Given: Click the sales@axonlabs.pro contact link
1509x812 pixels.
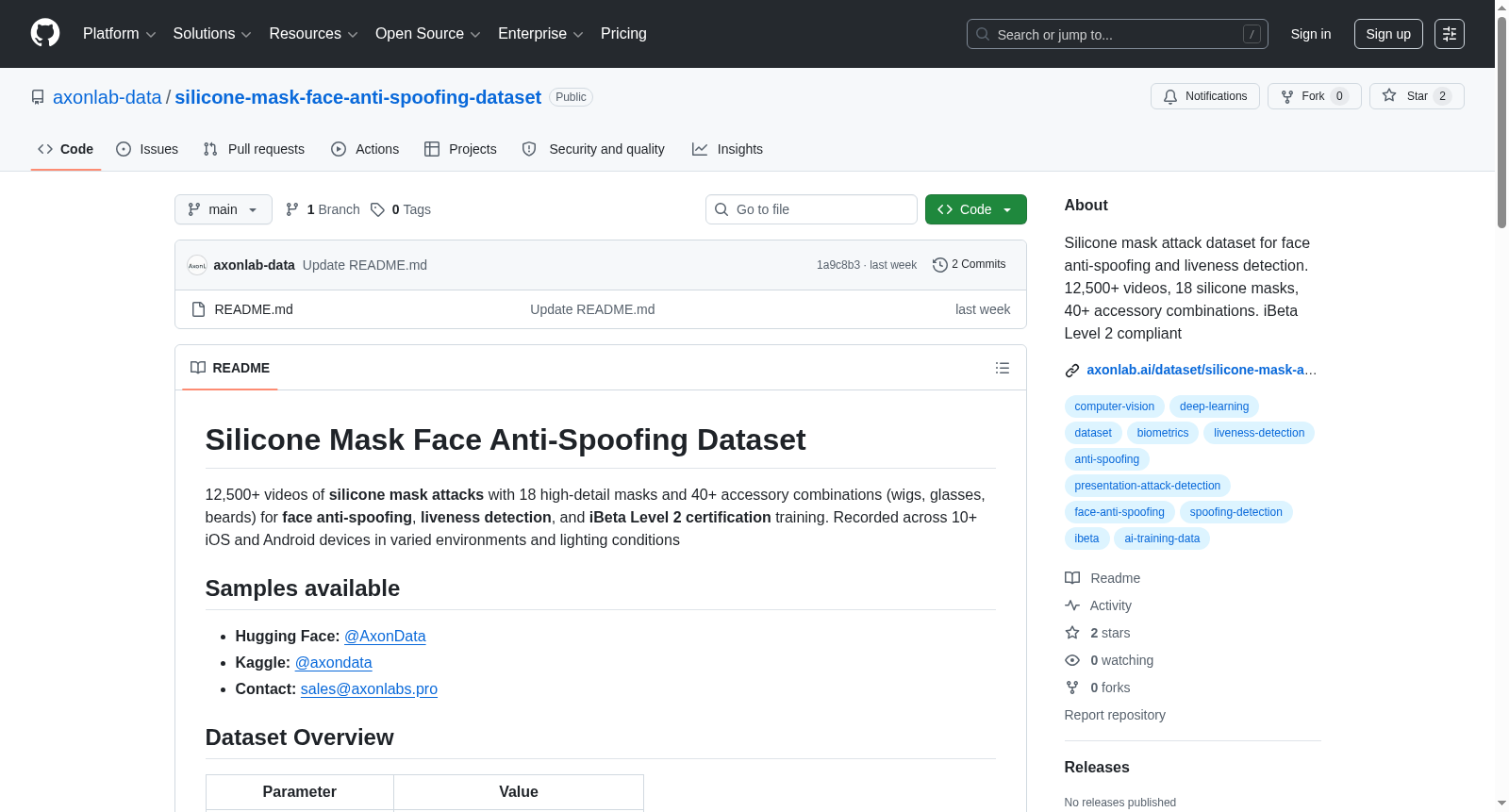Looking at the screenshot, I should click(x=369, y=689).
